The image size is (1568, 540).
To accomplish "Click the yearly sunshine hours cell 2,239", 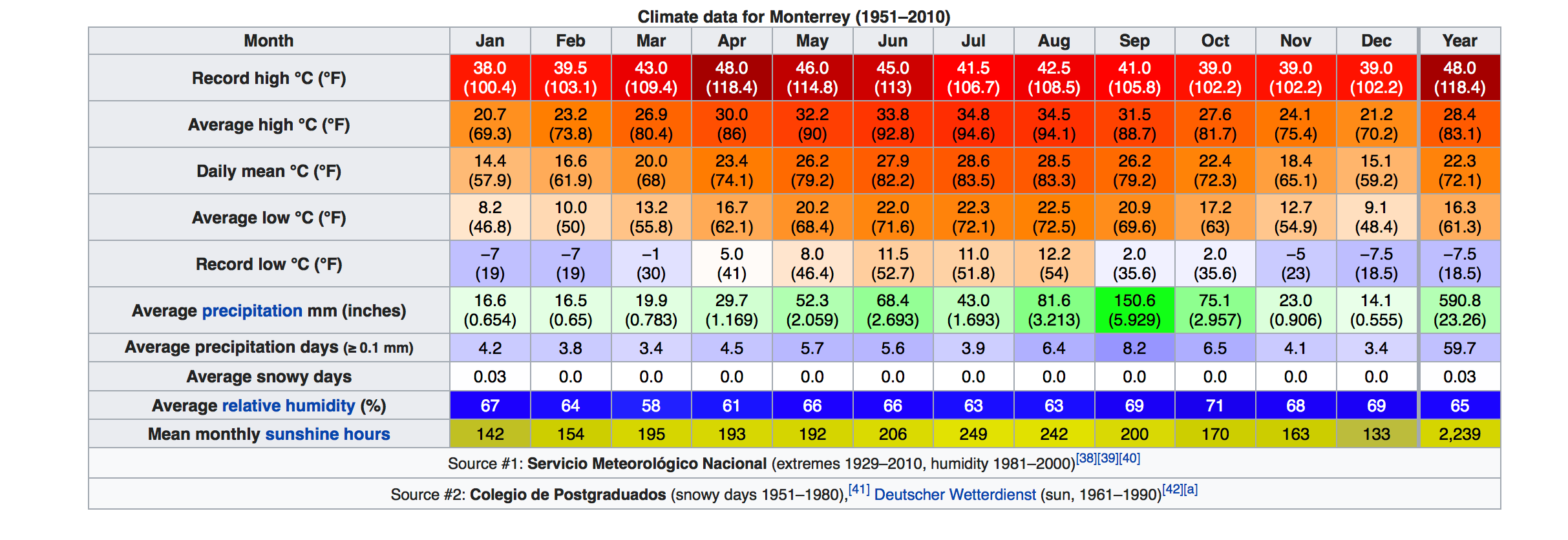I will pos(1460,434).
